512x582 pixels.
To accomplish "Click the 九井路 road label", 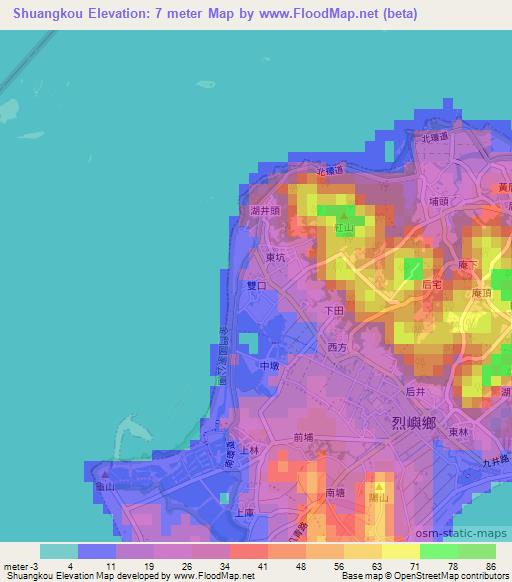I will coord(496,461).
